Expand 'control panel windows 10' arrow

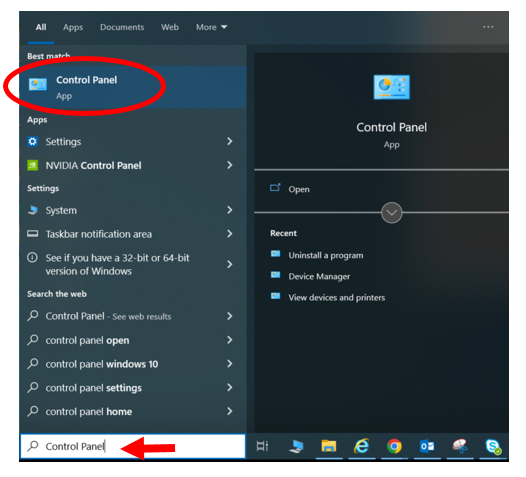point(230,364)
